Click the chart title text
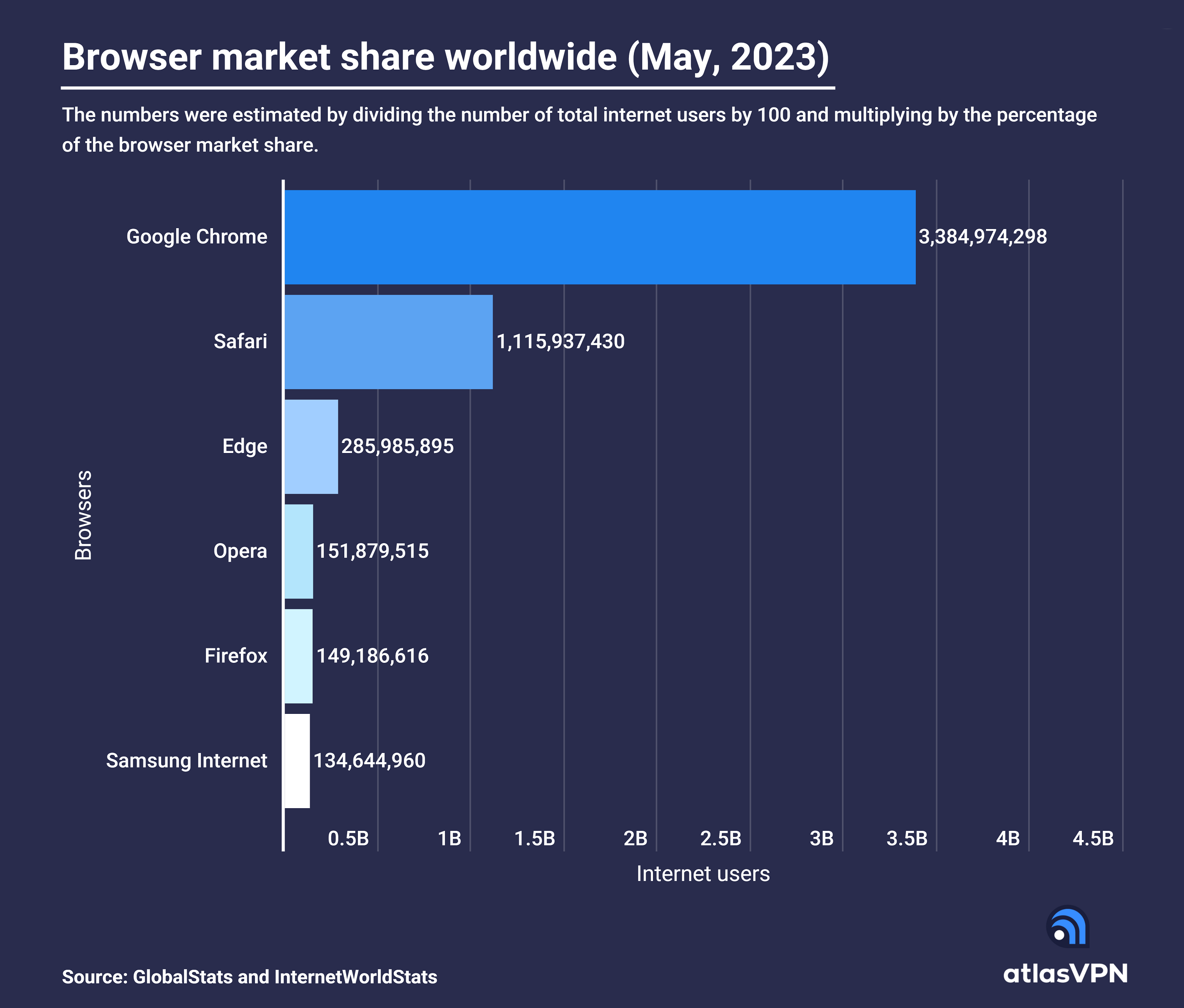Viewport: 1184px width, 1008px height. 445,57
